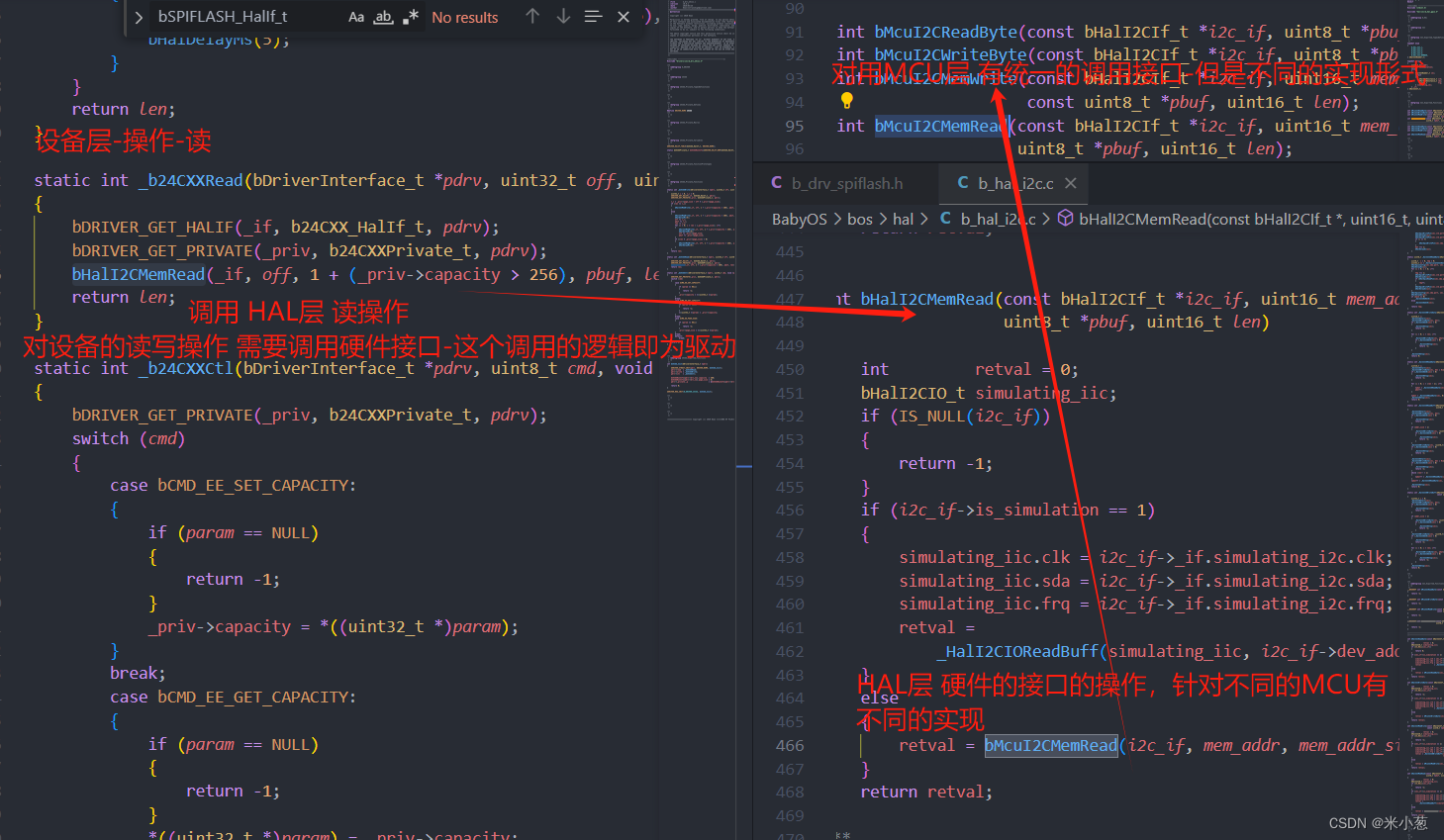1444x840 pixels.
Task: Click line number 447 in gutter
Action: pos(790,299)
